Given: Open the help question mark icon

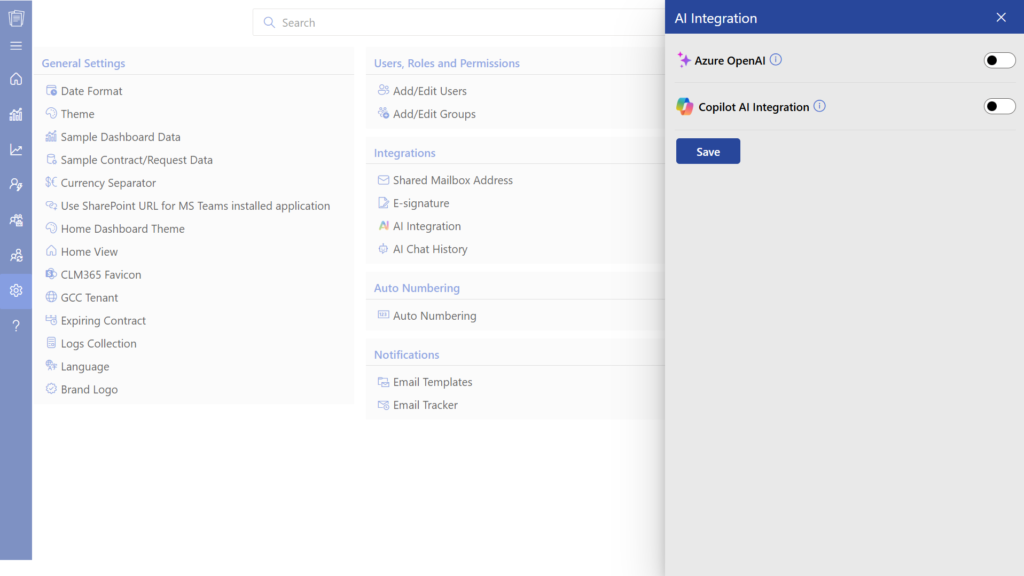Looking at the screenshot, I should coord(16,326).
